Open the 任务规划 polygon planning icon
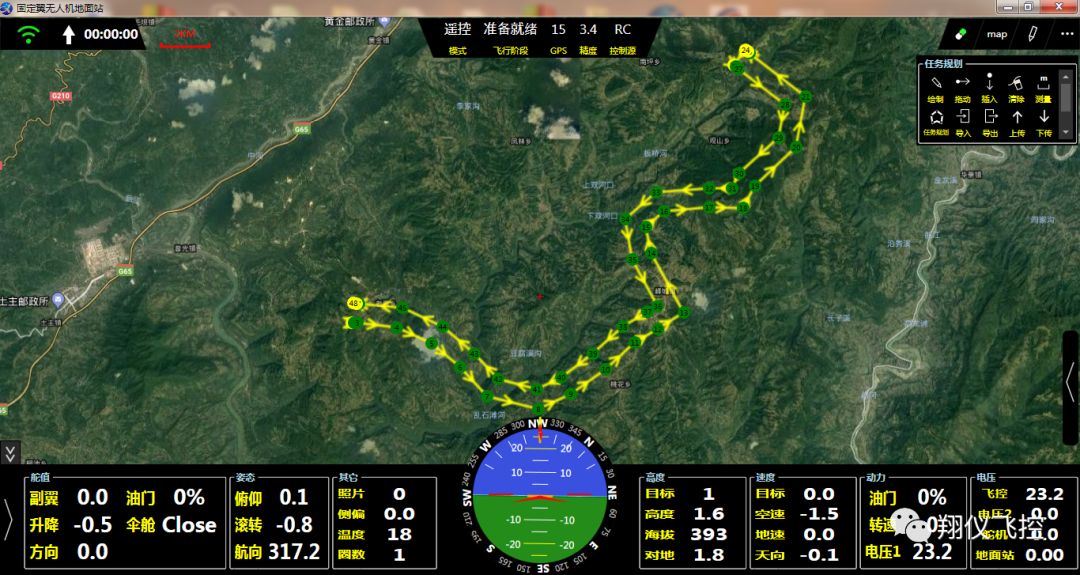1080x575 pixels. pyautogui.click(x=936, y=118)
